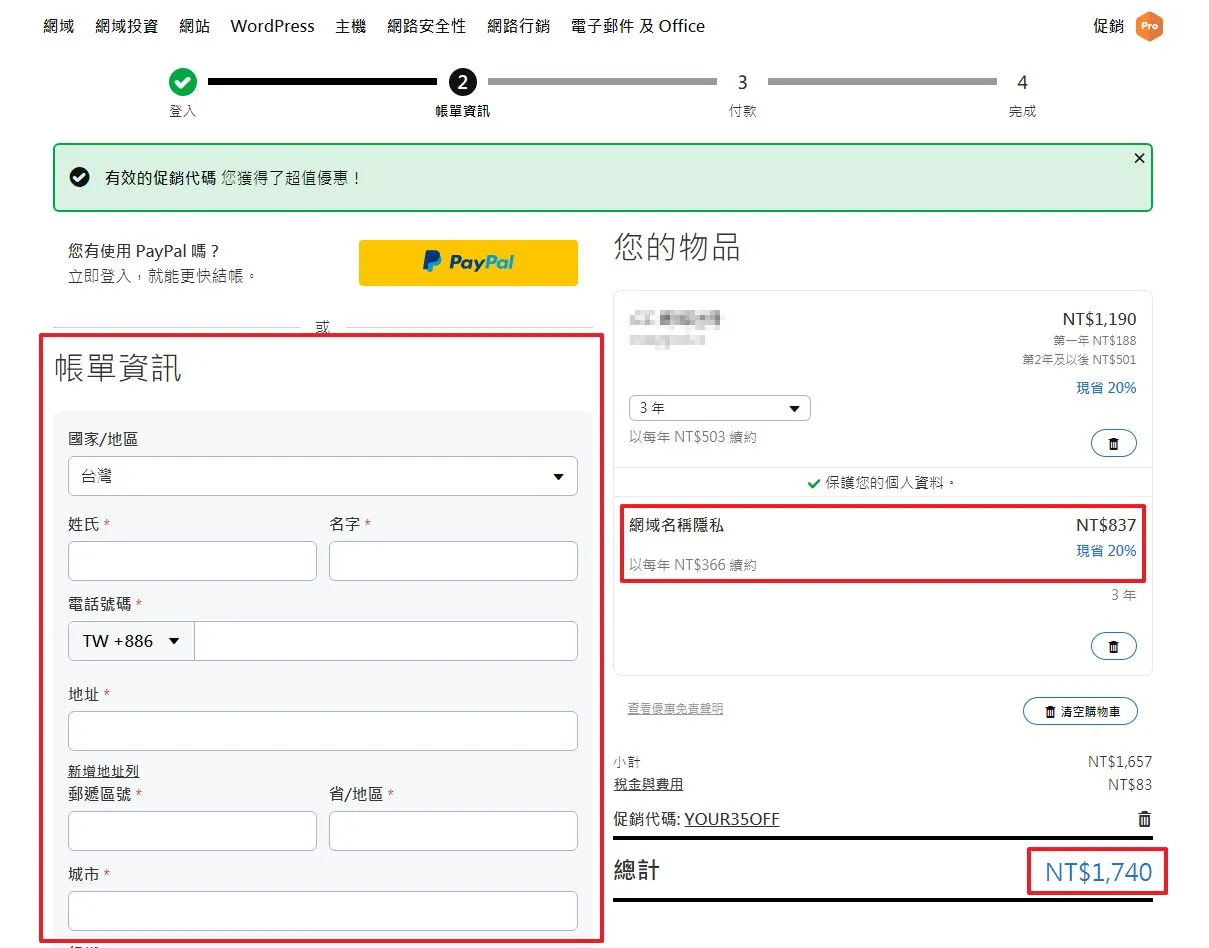Screen dimensions: 1209x948
Task: Focus the 郵遞區號 input field
Action: pos(192,831)
